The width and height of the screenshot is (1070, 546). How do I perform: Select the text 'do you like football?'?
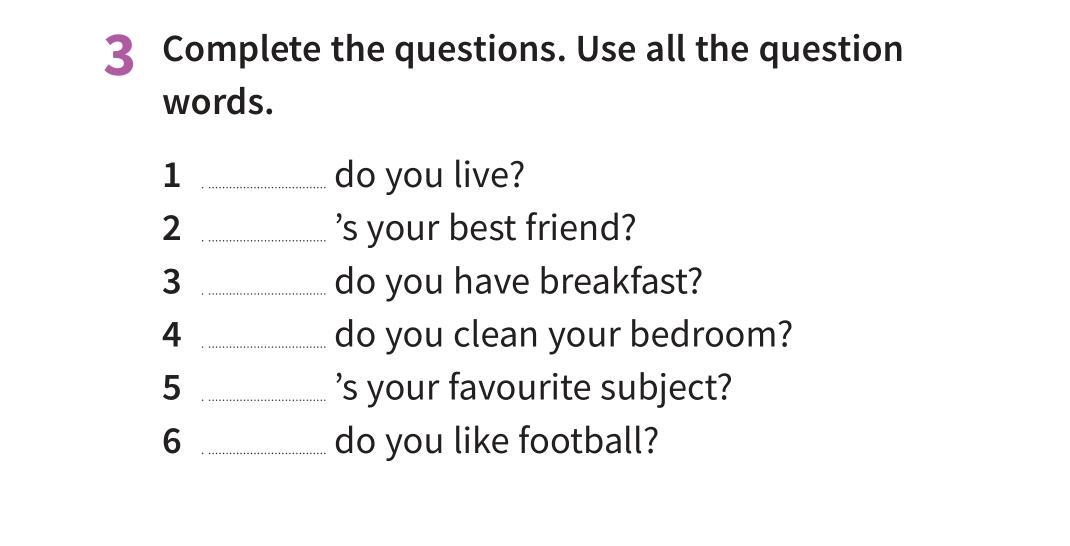pyautogui.click(x=496, y=441)
